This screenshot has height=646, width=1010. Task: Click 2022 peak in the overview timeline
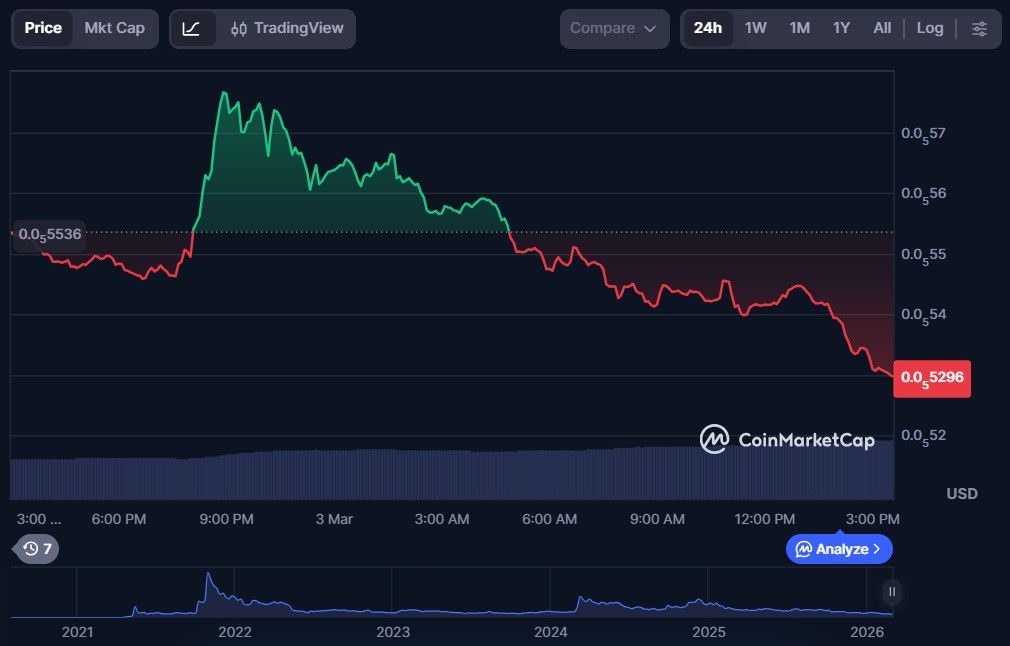pyautogui.click(x=208, y=580)
